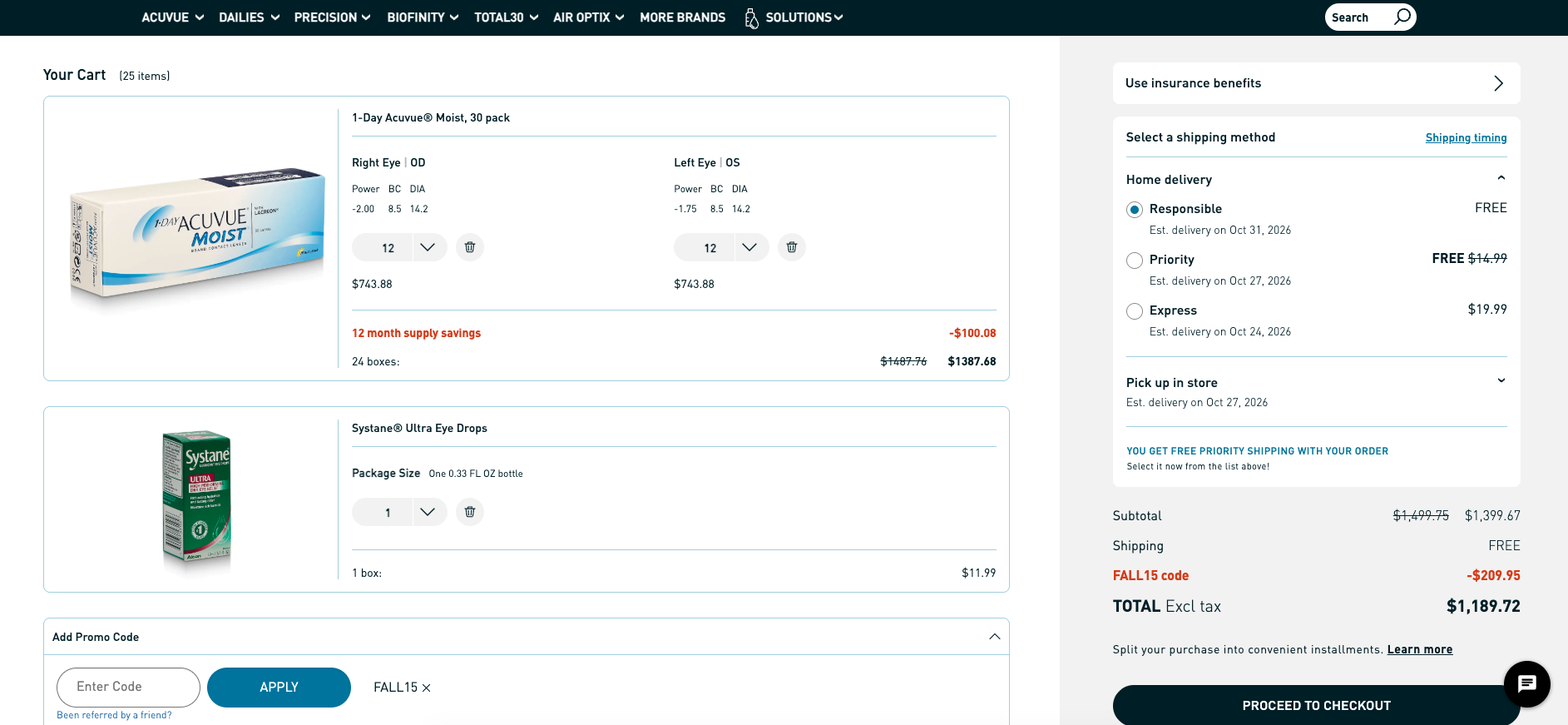Go to MORE BRANDS
Viewport: 1568px width, 725px height.
[682, 17]
